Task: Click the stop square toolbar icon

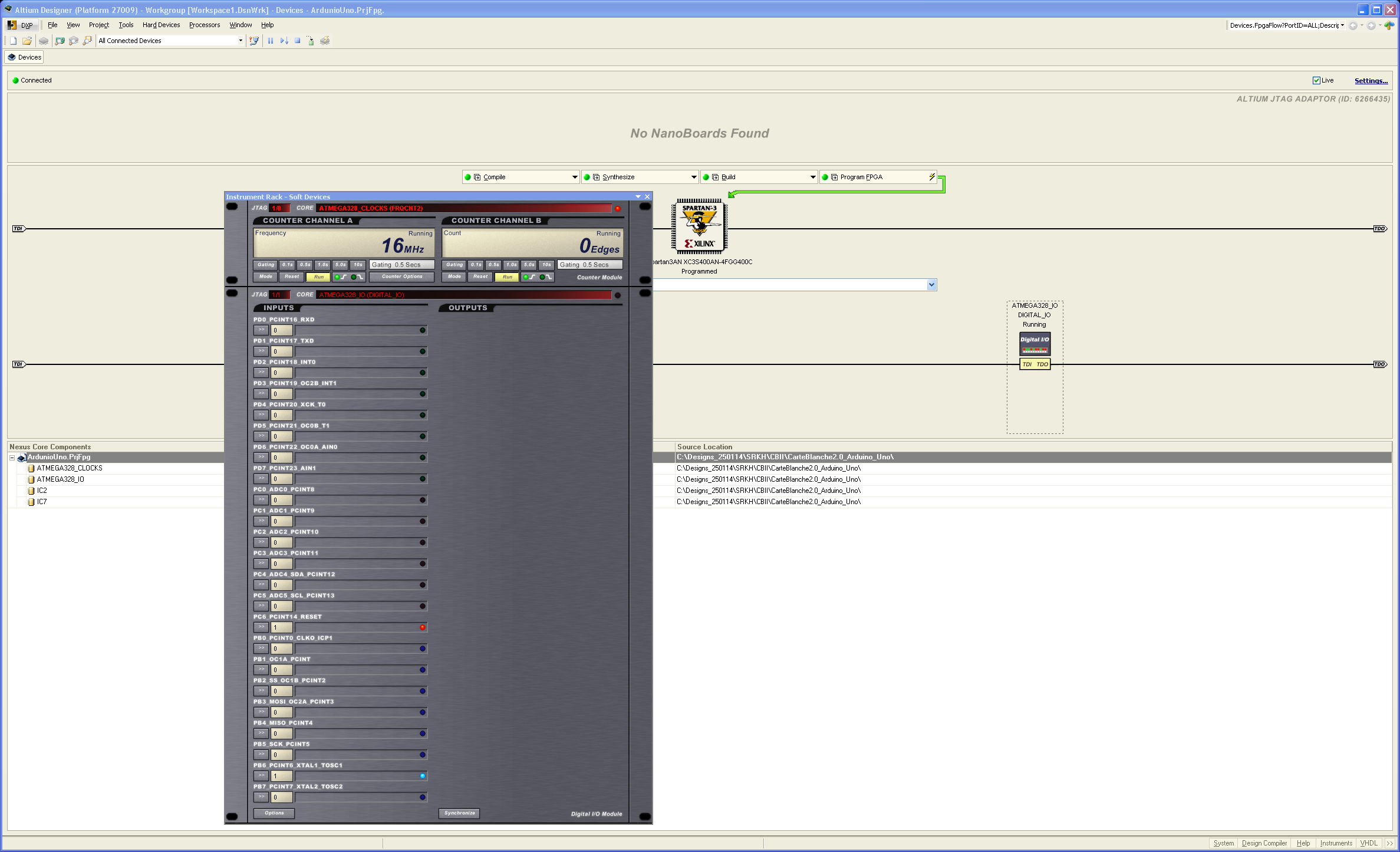Action: click(x=298, y=41)
